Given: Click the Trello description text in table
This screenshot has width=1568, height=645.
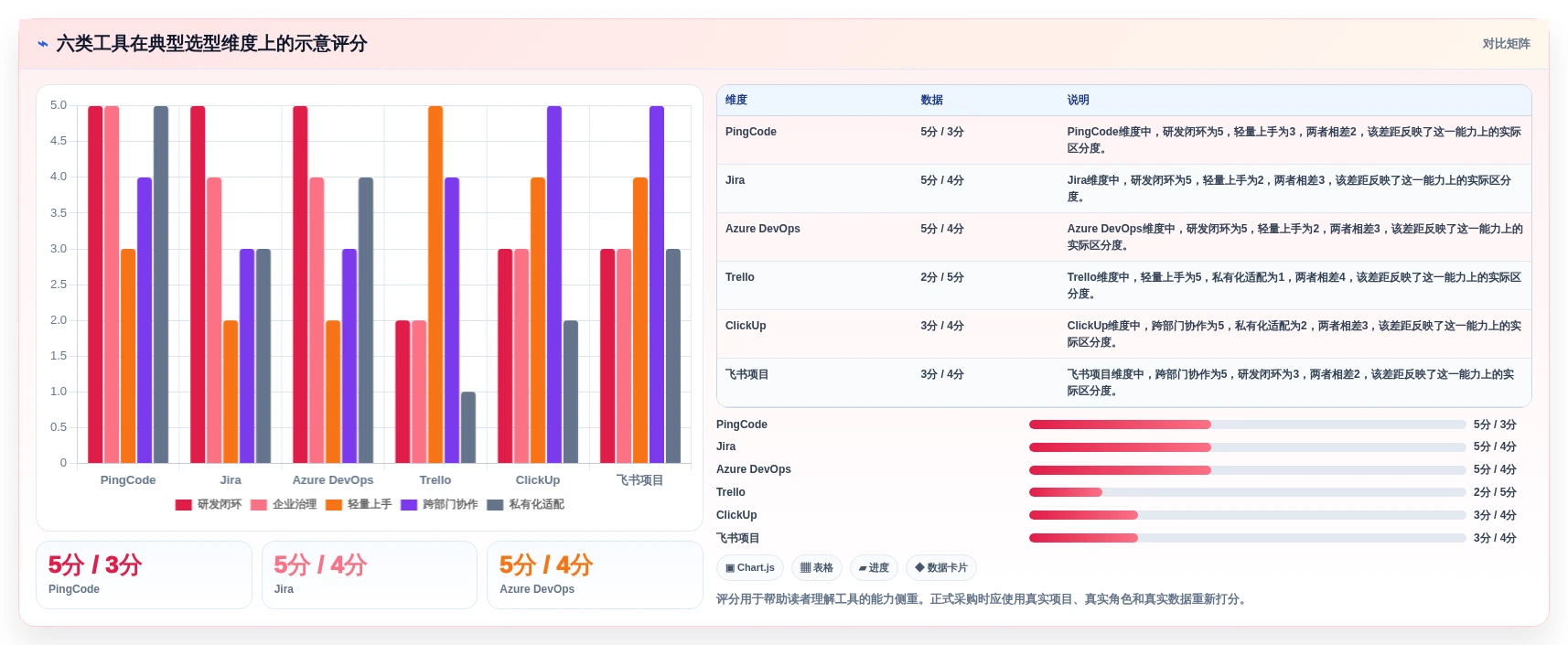Looking at the screenshot, I should [x=1294, y=285].
